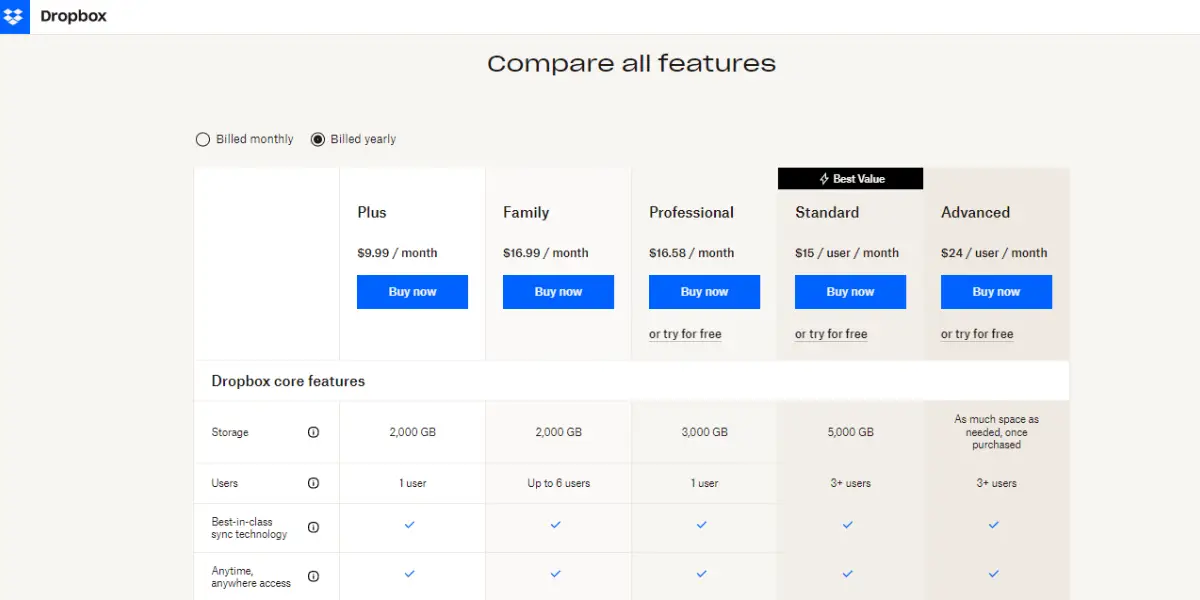Try the Professional plan for free
Viewport: 1200px width, 600px height.
(x=685, y=334)
